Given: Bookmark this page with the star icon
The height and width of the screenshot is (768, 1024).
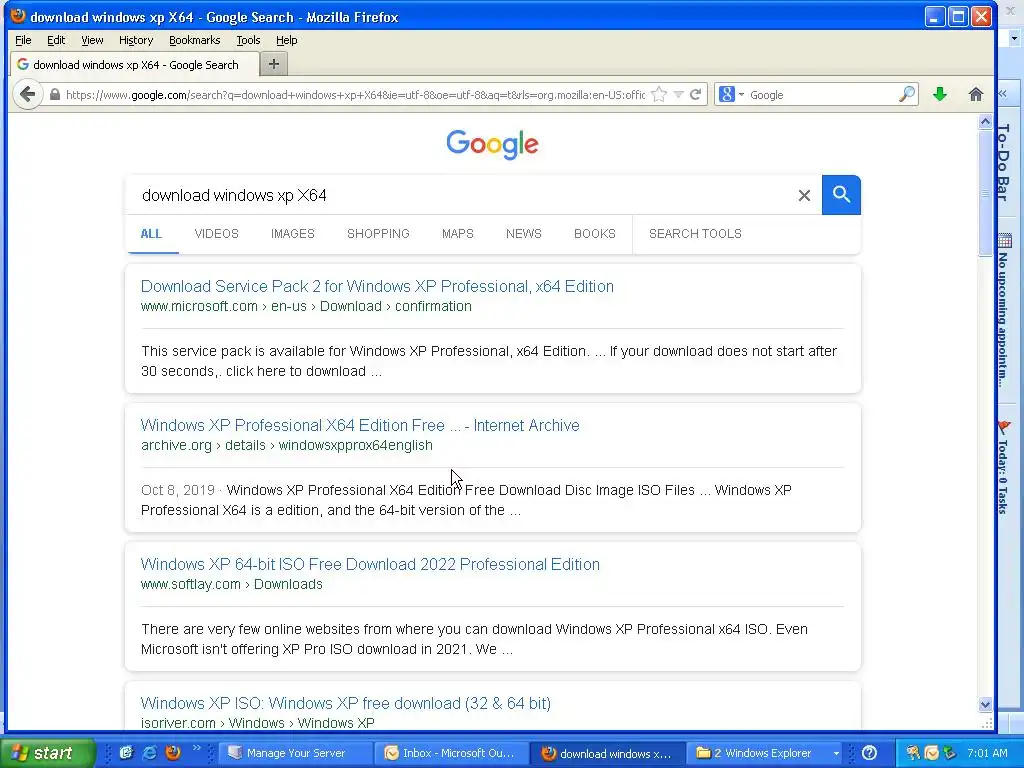Looking at the screenshot, I should tap(659, 95).
